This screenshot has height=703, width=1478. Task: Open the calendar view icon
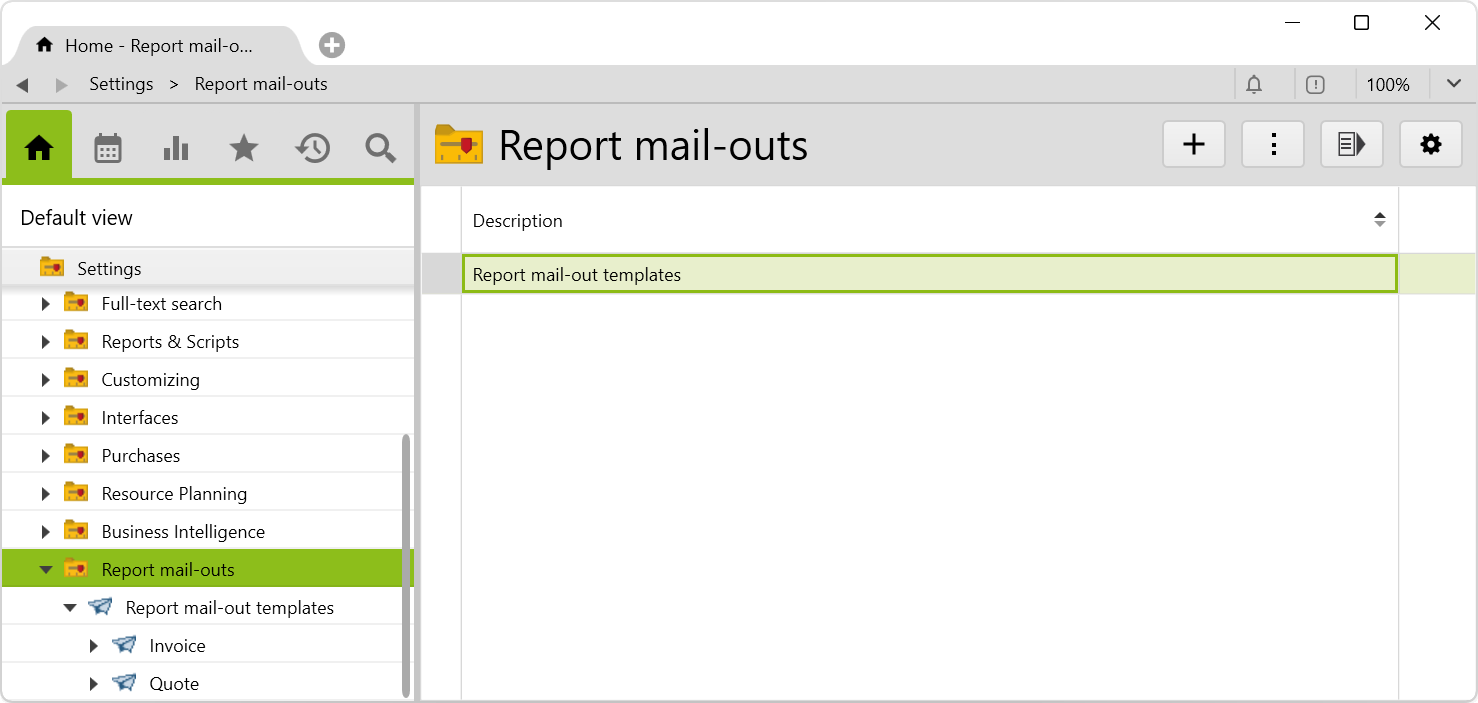tap(108, 148)
